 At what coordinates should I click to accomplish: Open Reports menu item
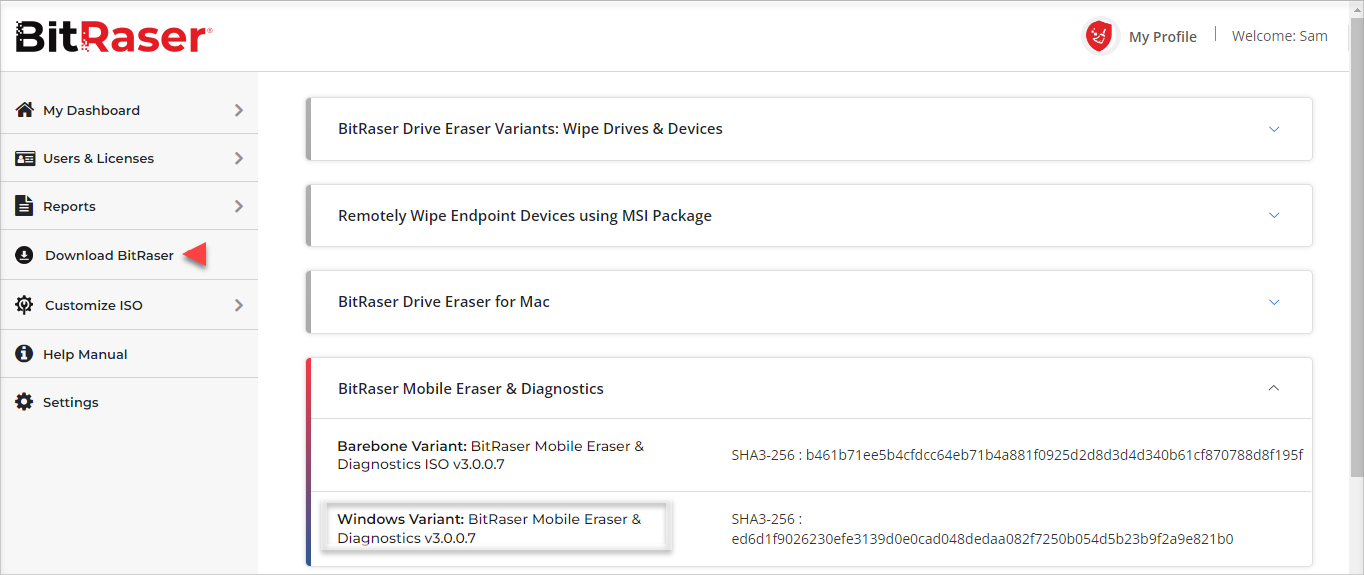tap(69, 206)
